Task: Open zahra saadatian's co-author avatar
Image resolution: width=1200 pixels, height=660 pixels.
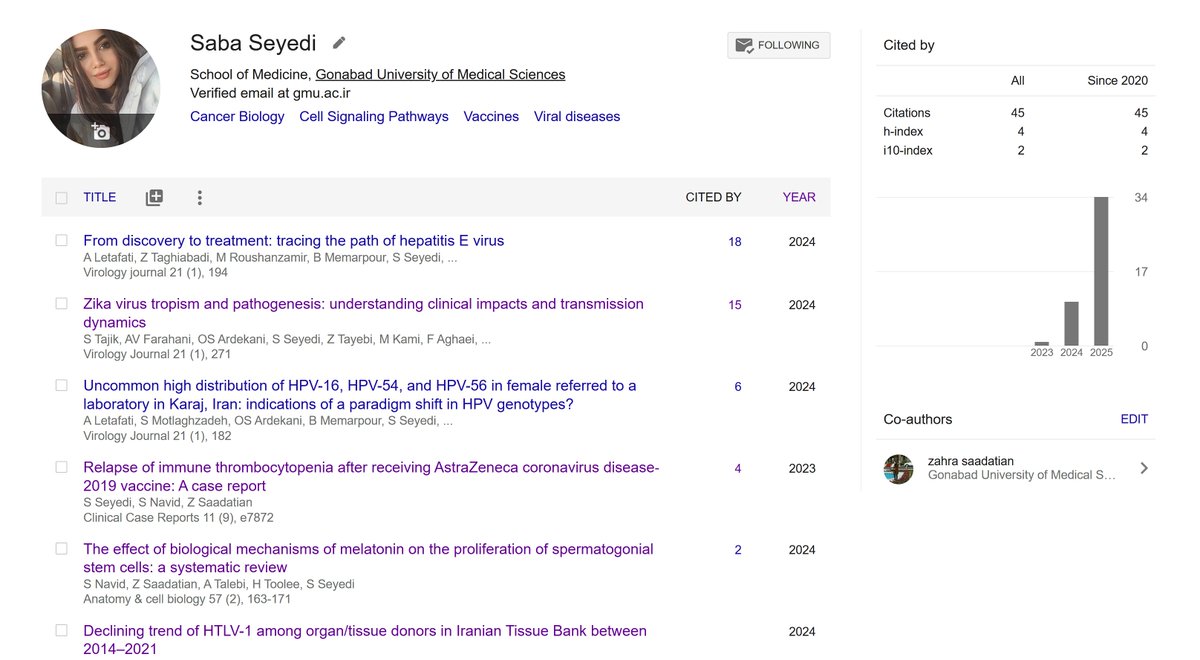Action: coord(899,469)
